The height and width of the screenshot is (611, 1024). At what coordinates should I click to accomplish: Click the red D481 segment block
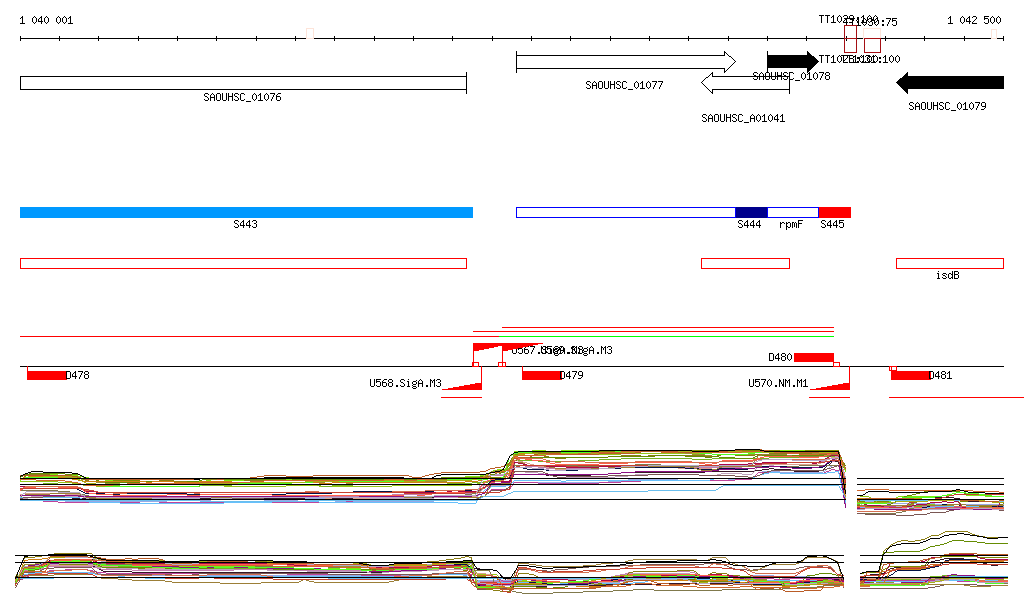(910, 375)
